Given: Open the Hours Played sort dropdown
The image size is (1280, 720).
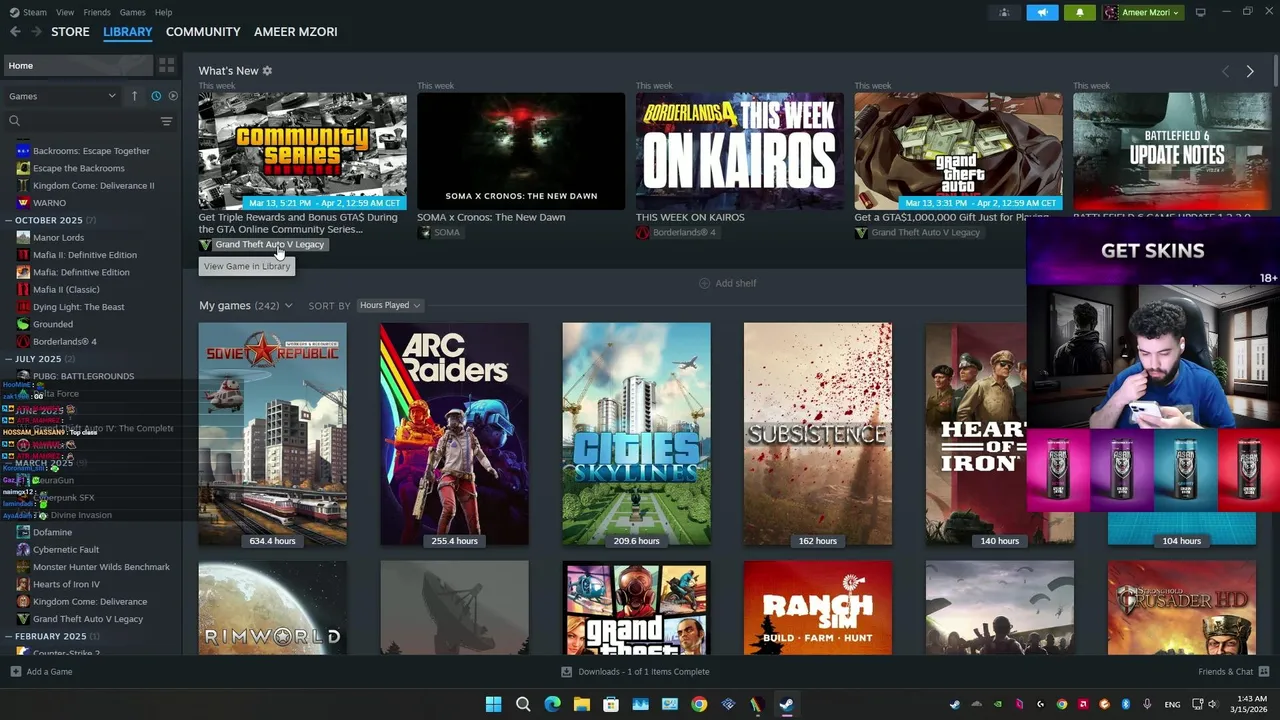Looking at the screenshot, I should click(390, 305).
